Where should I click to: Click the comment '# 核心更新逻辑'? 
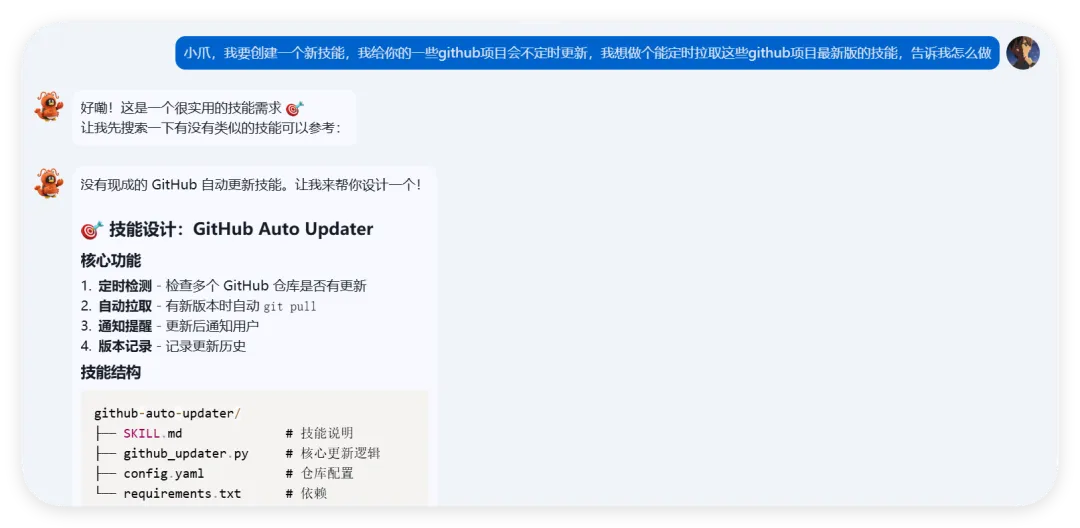coord(333,454)
